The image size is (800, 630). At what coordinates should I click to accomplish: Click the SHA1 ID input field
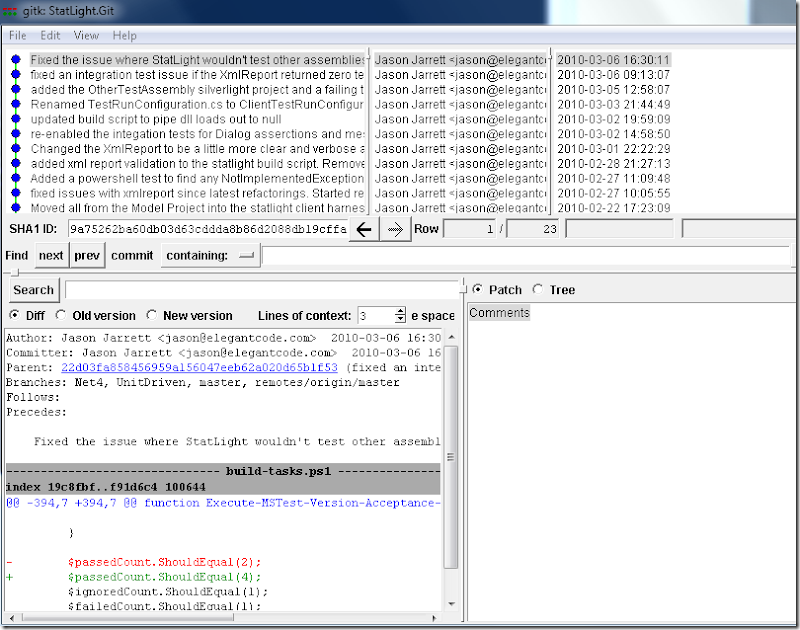(x=208, y=229)
